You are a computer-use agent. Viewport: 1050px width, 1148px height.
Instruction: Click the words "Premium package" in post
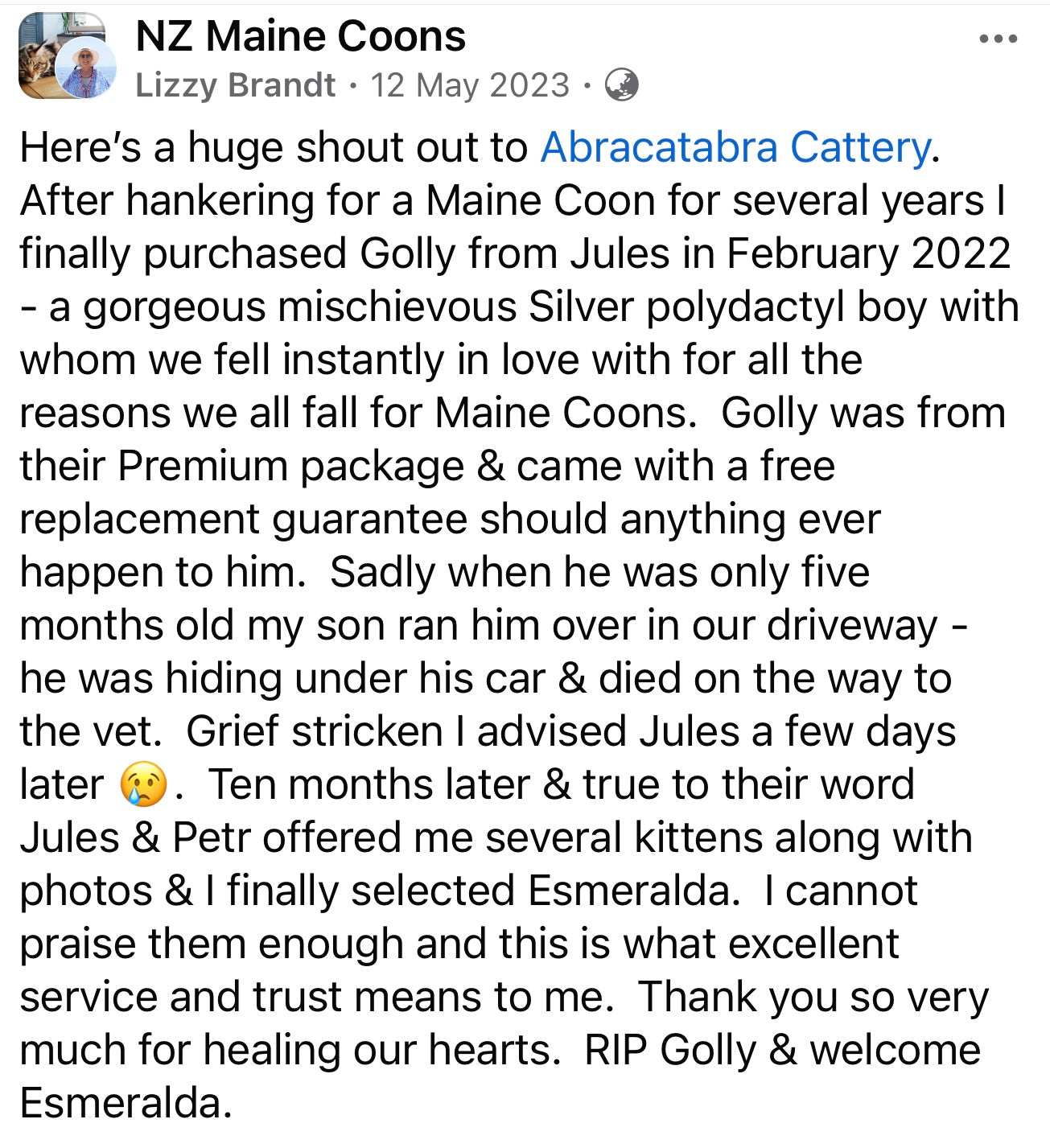[291, 467]
